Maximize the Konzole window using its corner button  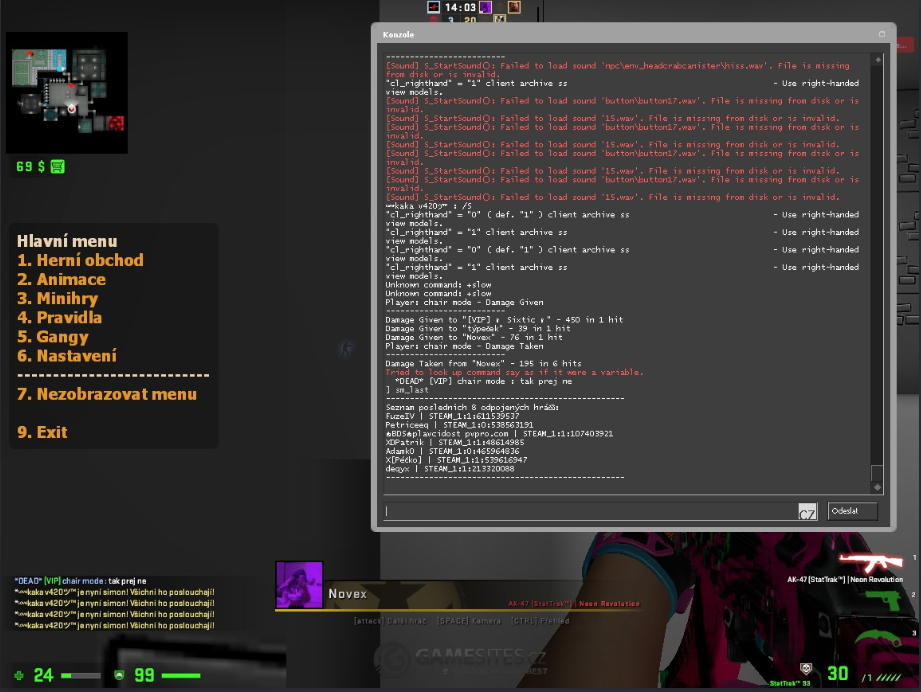click(x=881, y=34)
